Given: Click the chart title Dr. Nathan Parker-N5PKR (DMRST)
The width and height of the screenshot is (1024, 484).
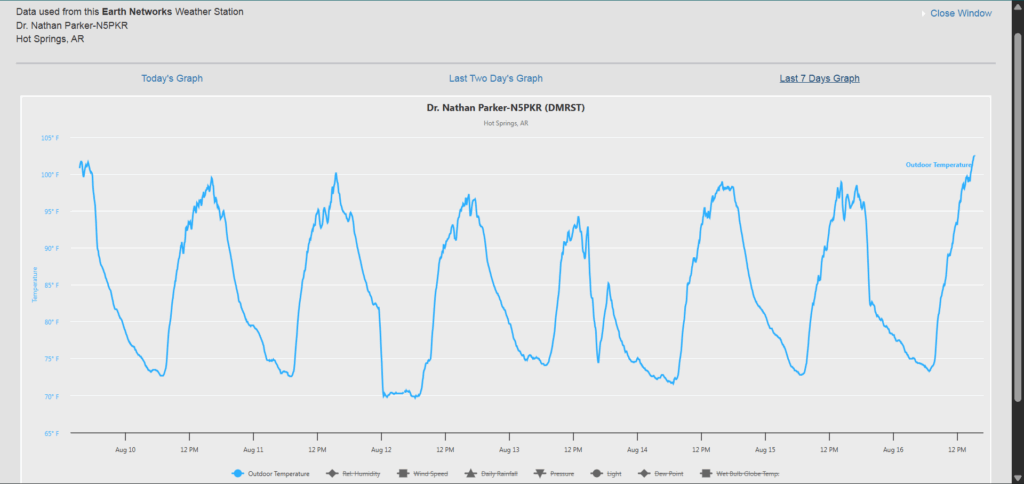Looking at the screenshot, I should pyautogui.click(x=505, y=108).
